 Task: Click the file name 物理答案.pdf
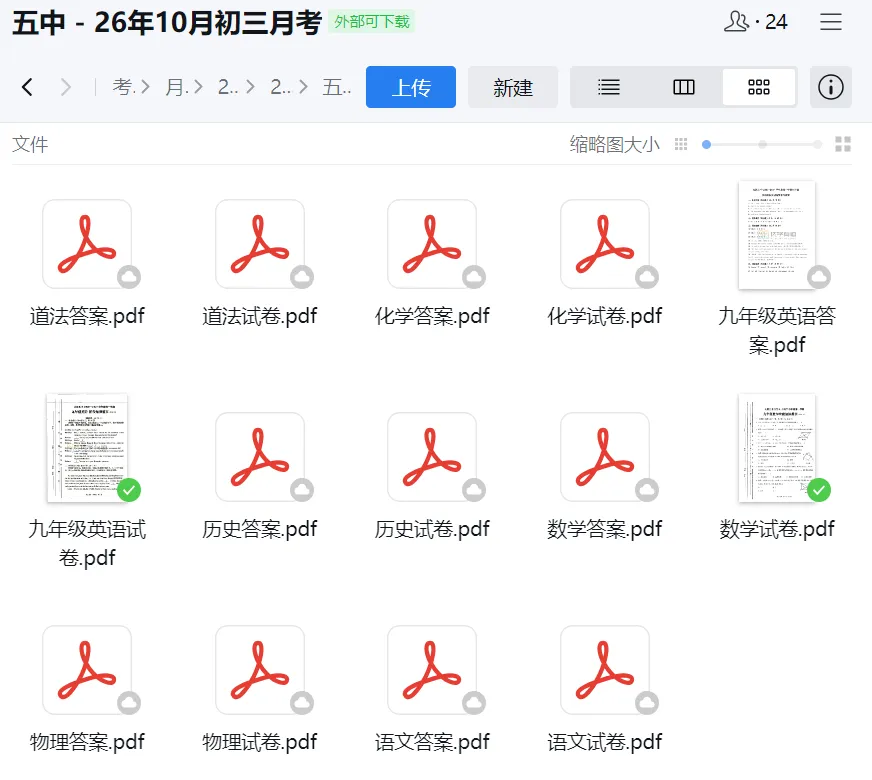(87, 742)
